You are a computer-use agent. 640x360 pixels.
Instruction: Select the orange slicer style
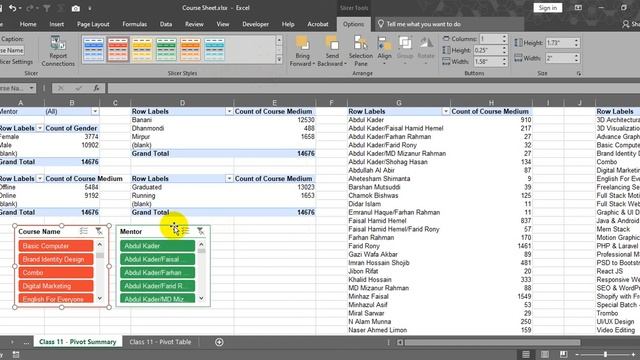tap(190, 49)
